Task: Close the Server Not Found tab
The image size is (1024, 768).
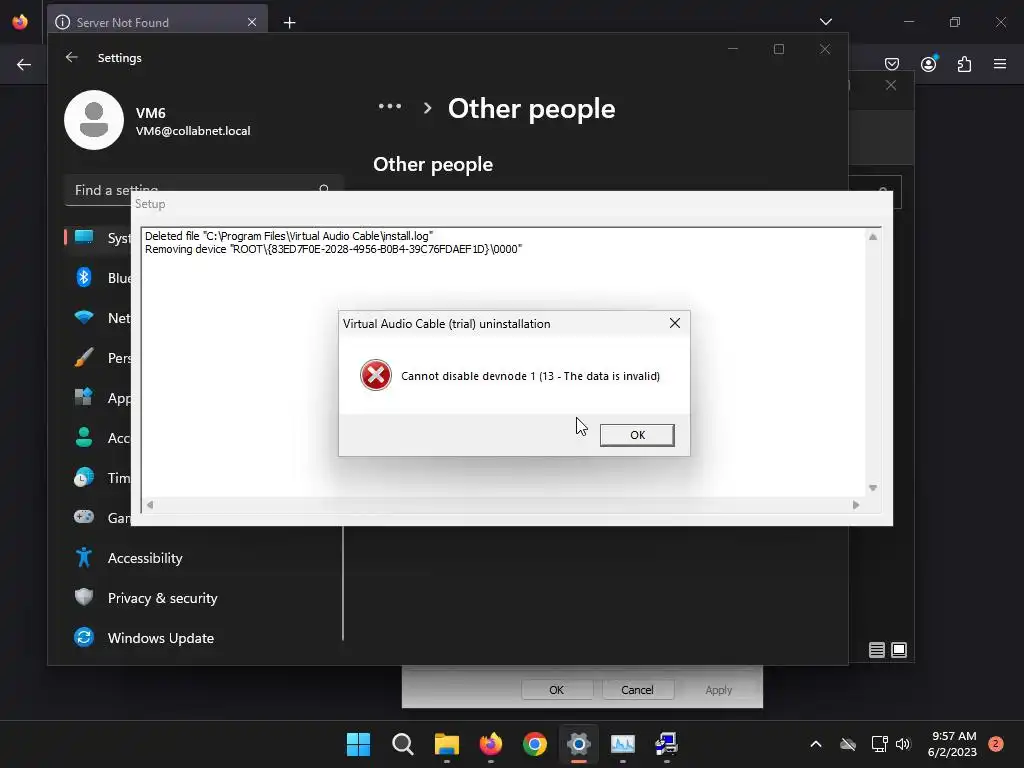Action: tap(252, 22)
